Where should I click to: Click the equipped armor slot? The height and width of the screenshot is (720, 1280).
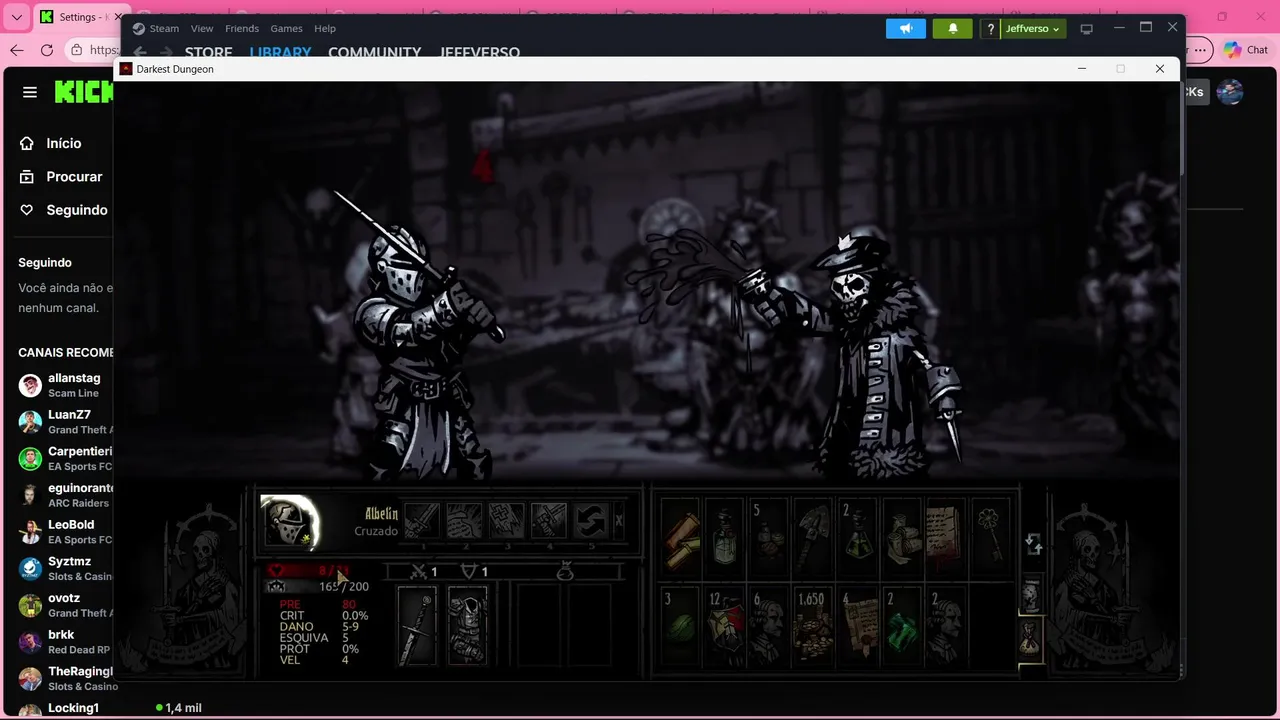467,626
